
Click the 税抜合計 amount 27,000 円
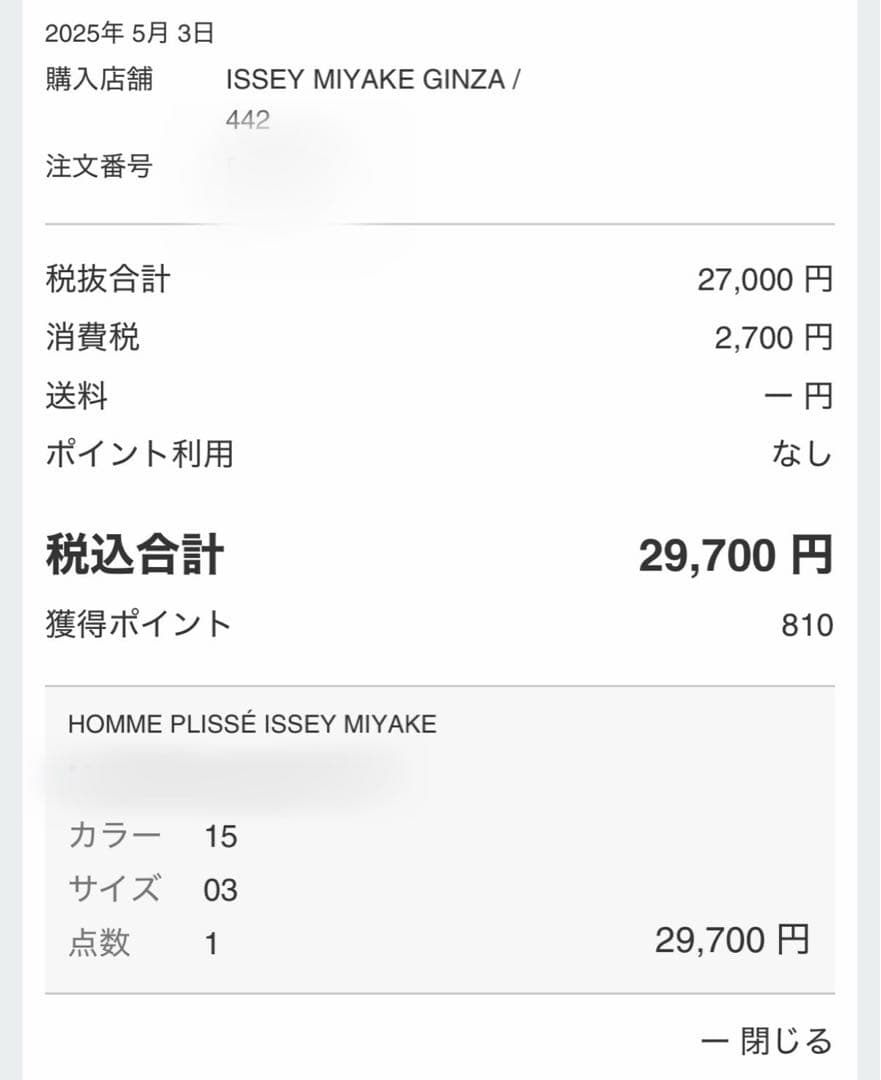[x=764, y=280]
